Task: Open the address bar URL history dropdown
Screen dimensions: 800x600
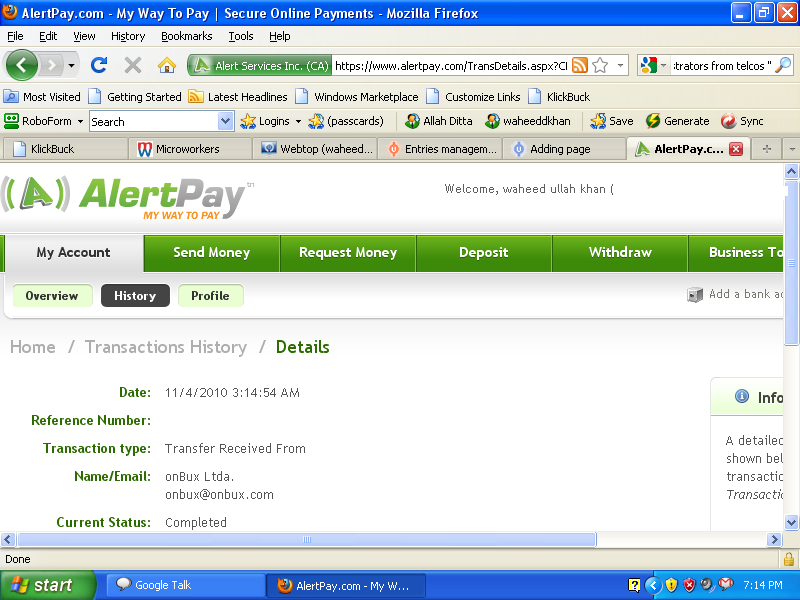Action: [620, 65]
